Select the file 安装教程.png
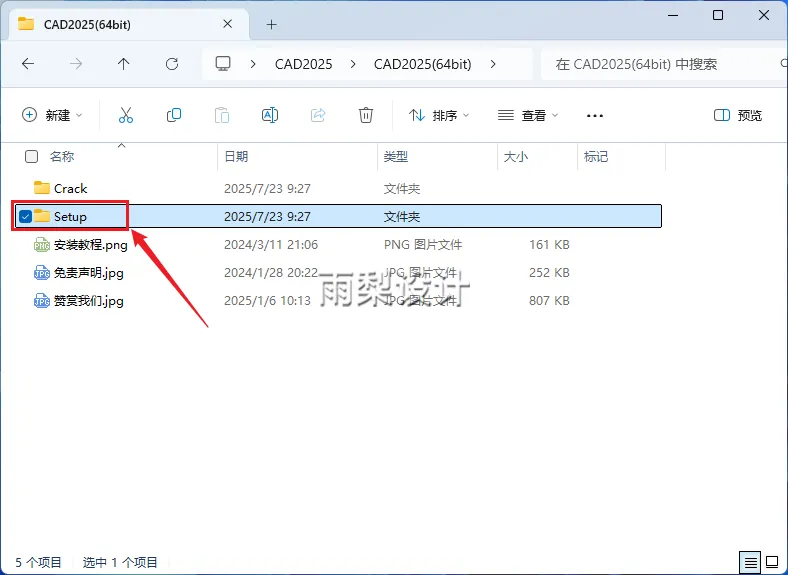 point(90,245)
